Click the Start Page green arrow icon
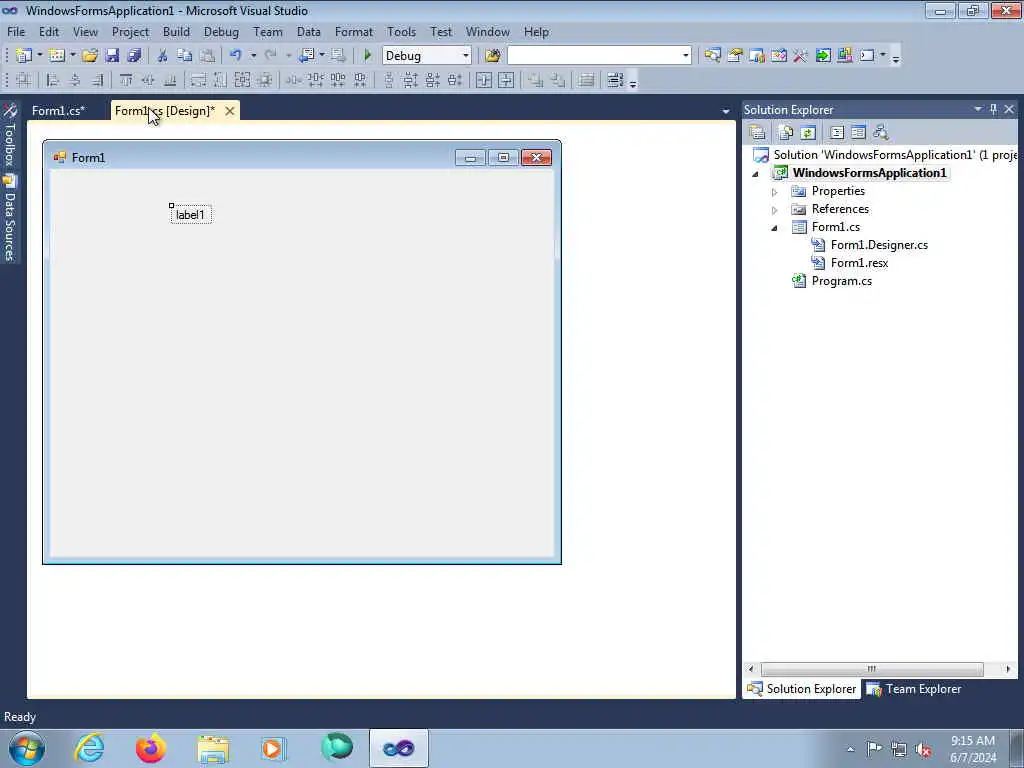This screenshot has width=1024, height=768. [x=823, y=56]
